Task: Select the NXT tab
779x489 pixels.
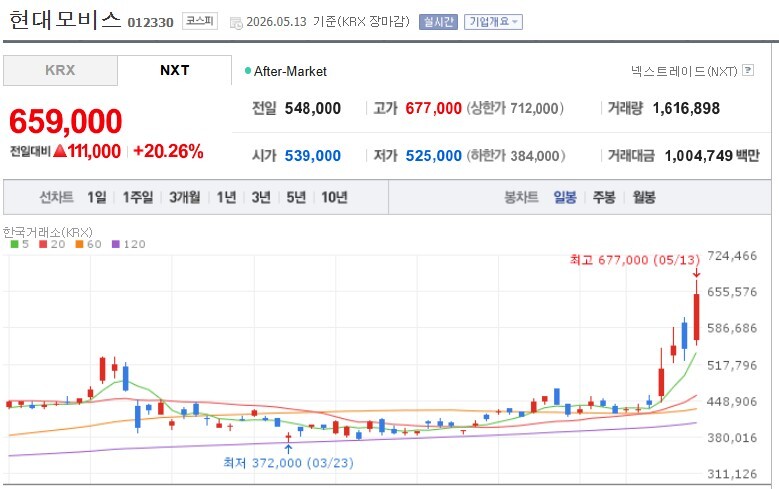Action: [174, 70]
